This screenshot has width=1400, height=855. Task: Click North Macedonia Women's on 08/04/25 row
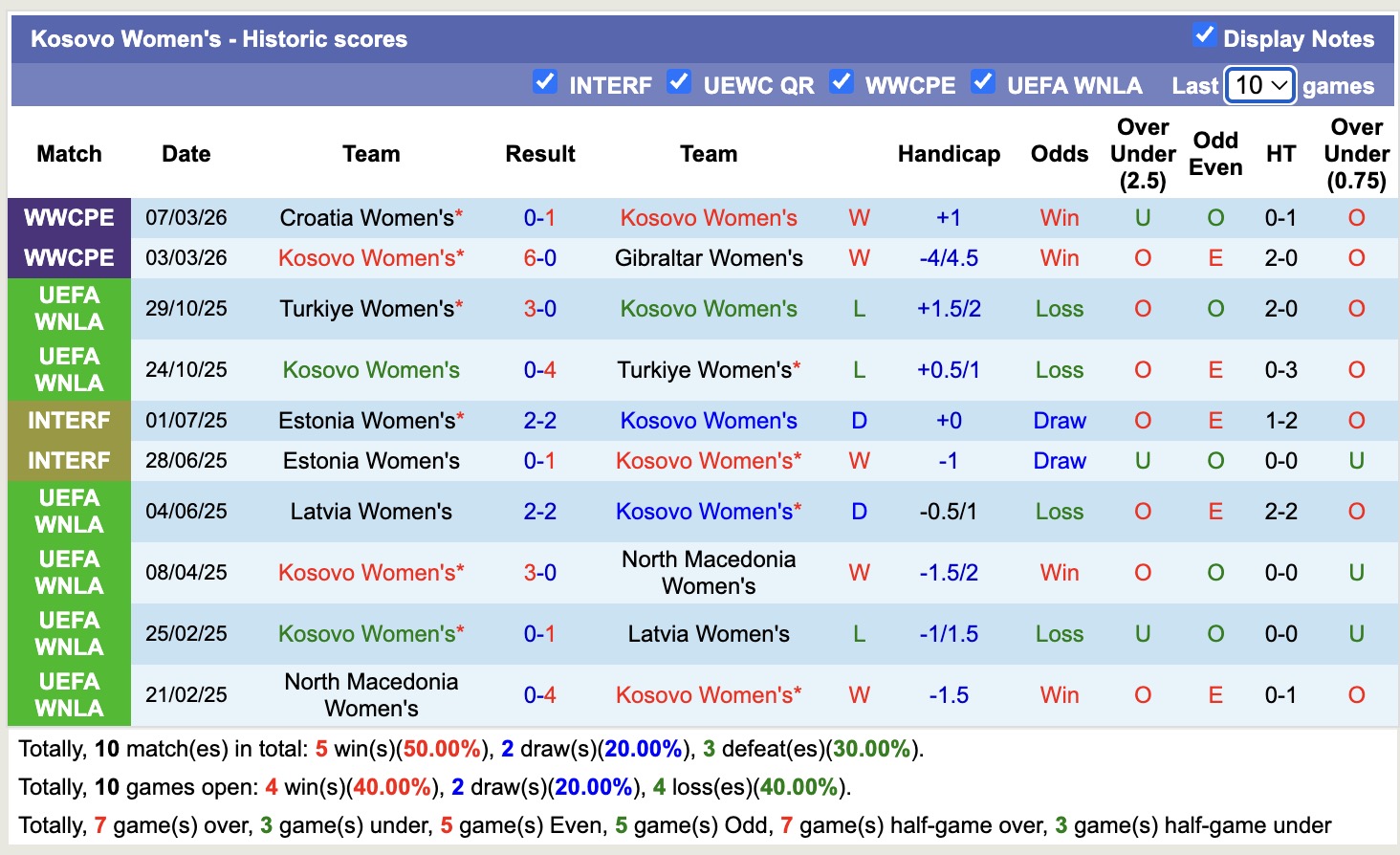click(x=709, y=573)
